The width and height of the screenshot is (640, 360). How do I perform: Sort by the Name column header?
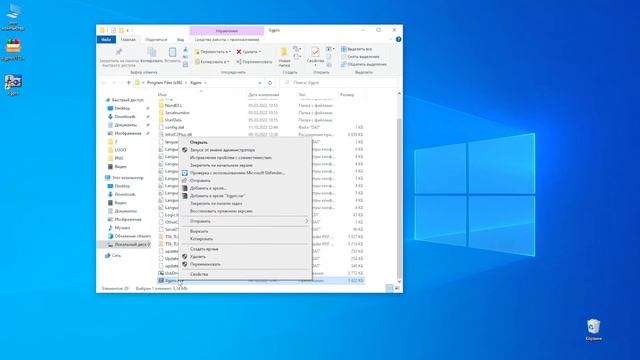(x=162, y=95)
